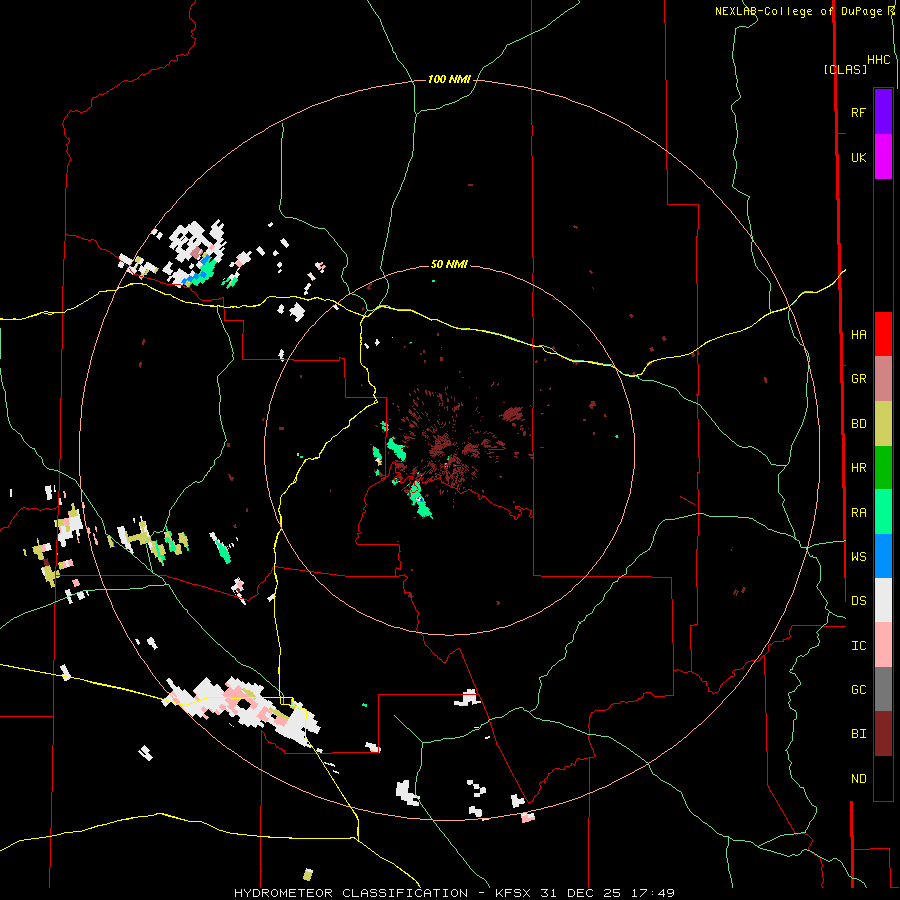Image resolution: width=900 pixels, height=900 pixels.
Task: Click the "BI" legend label
Action: pyautogui.click(x=858, y=734)
